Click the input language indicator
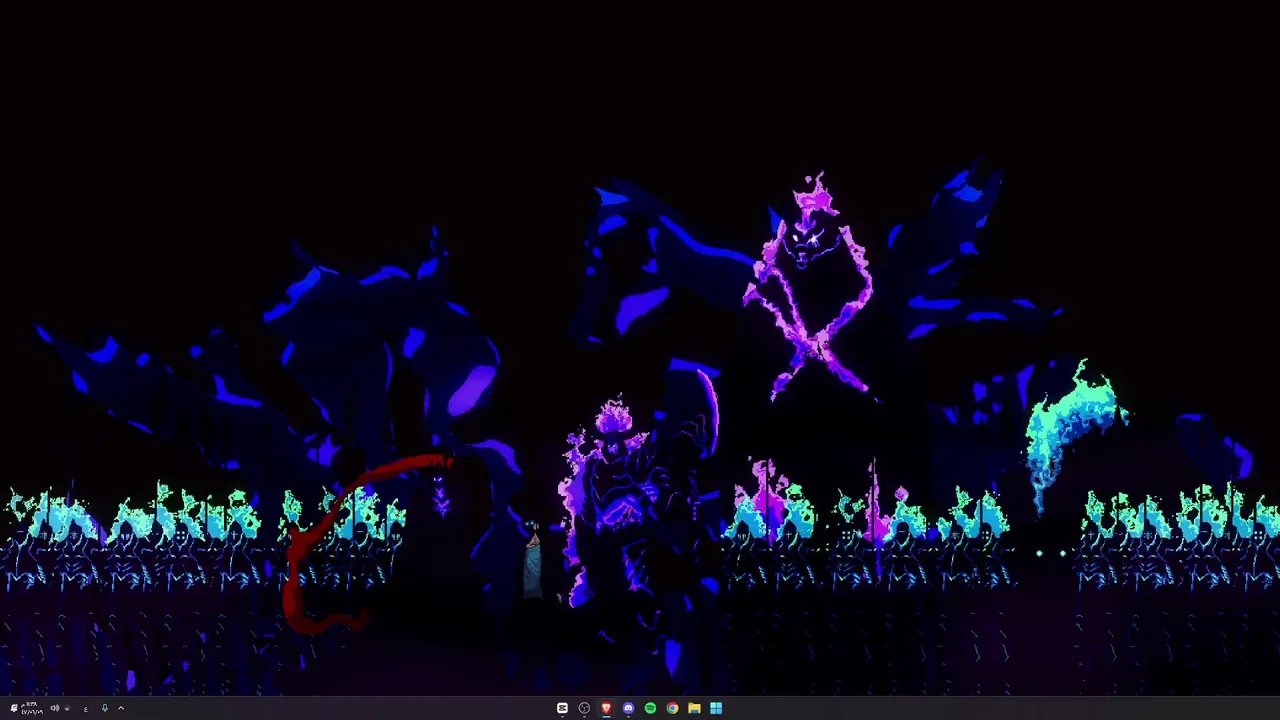Viewport: 1280px width, 720px height. click(86, 709)
